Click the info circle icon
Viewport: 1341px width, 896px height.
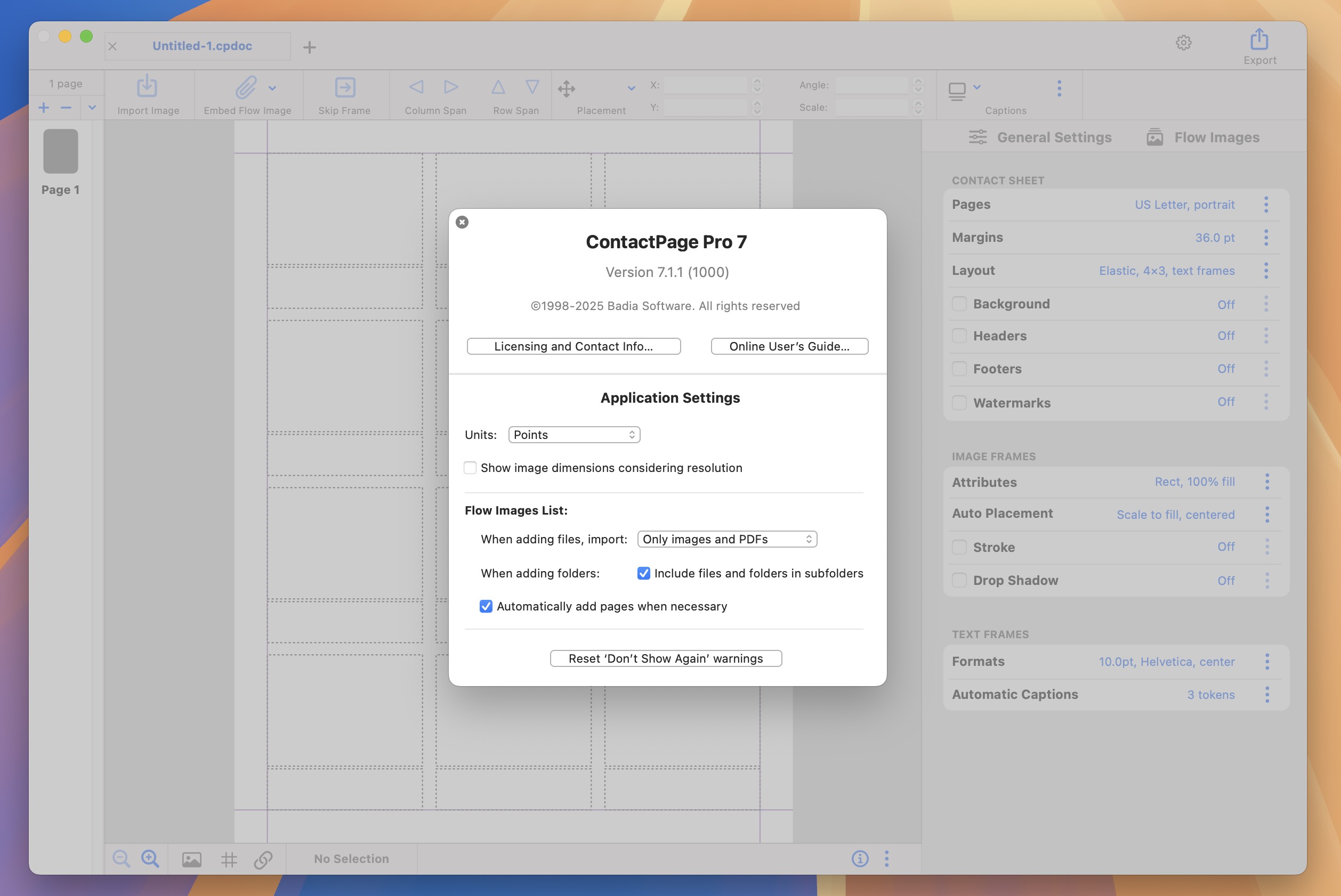pos(860,858)
